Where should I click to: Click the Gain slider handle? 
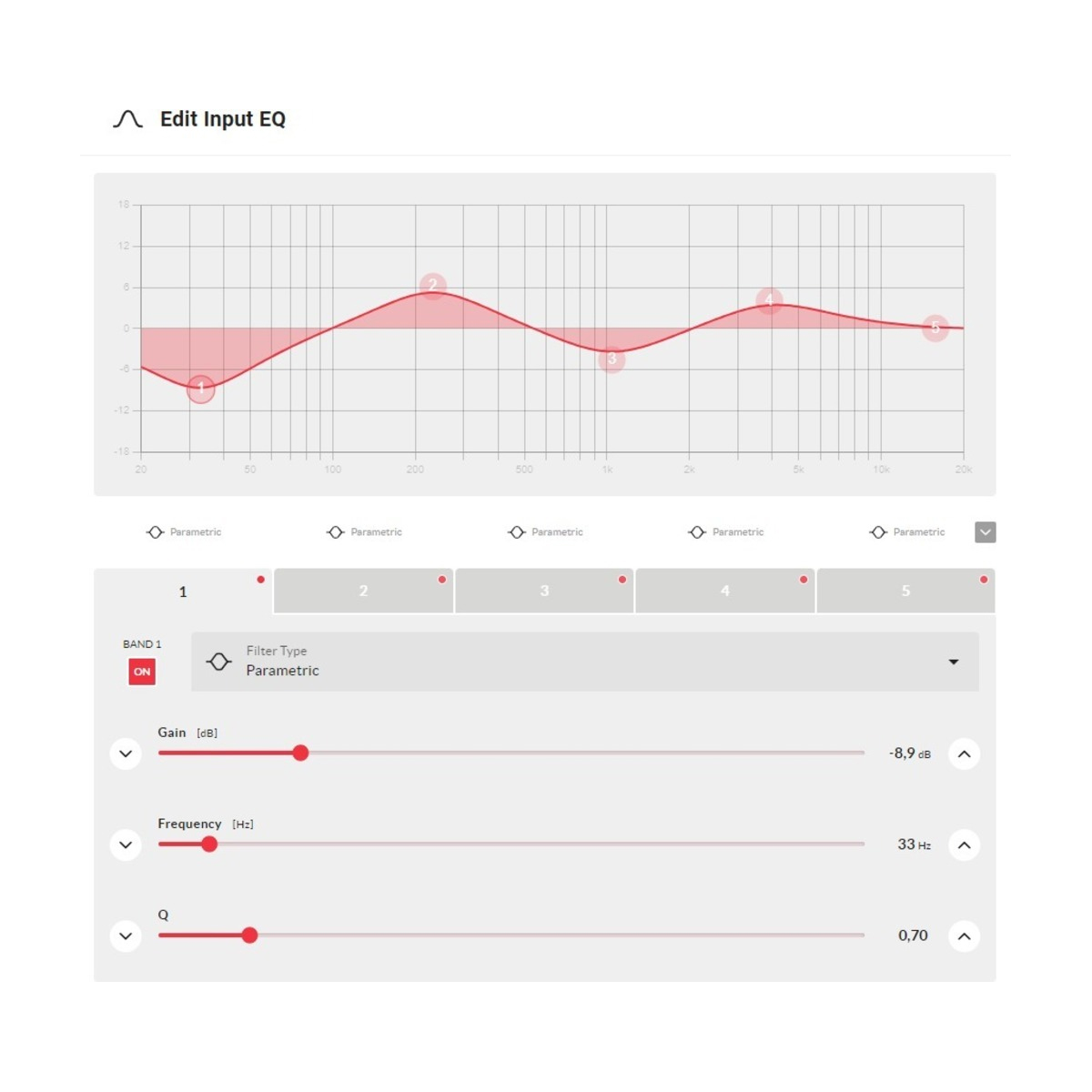(x=300, y=753)
